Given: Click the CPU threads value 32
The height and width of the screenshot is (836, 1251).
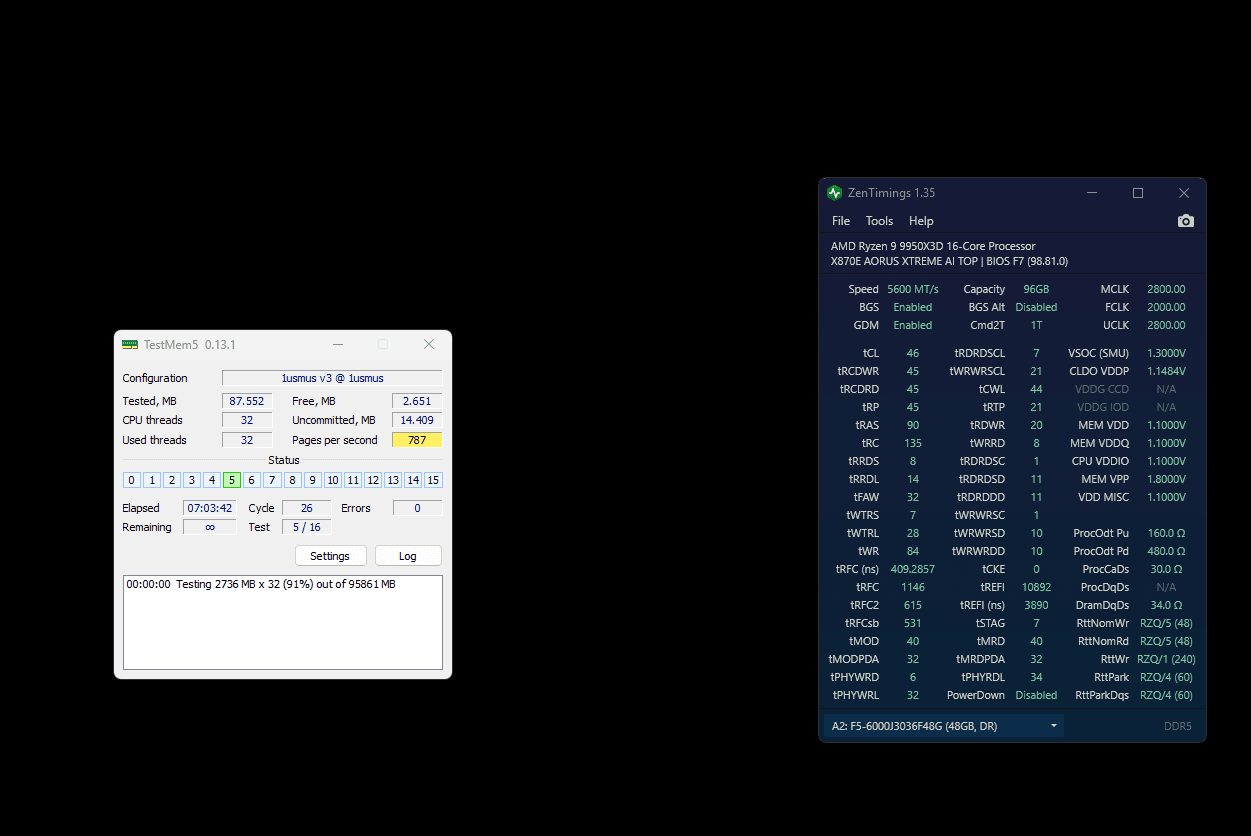Looking at the screenshot, I should pos(247,420).
